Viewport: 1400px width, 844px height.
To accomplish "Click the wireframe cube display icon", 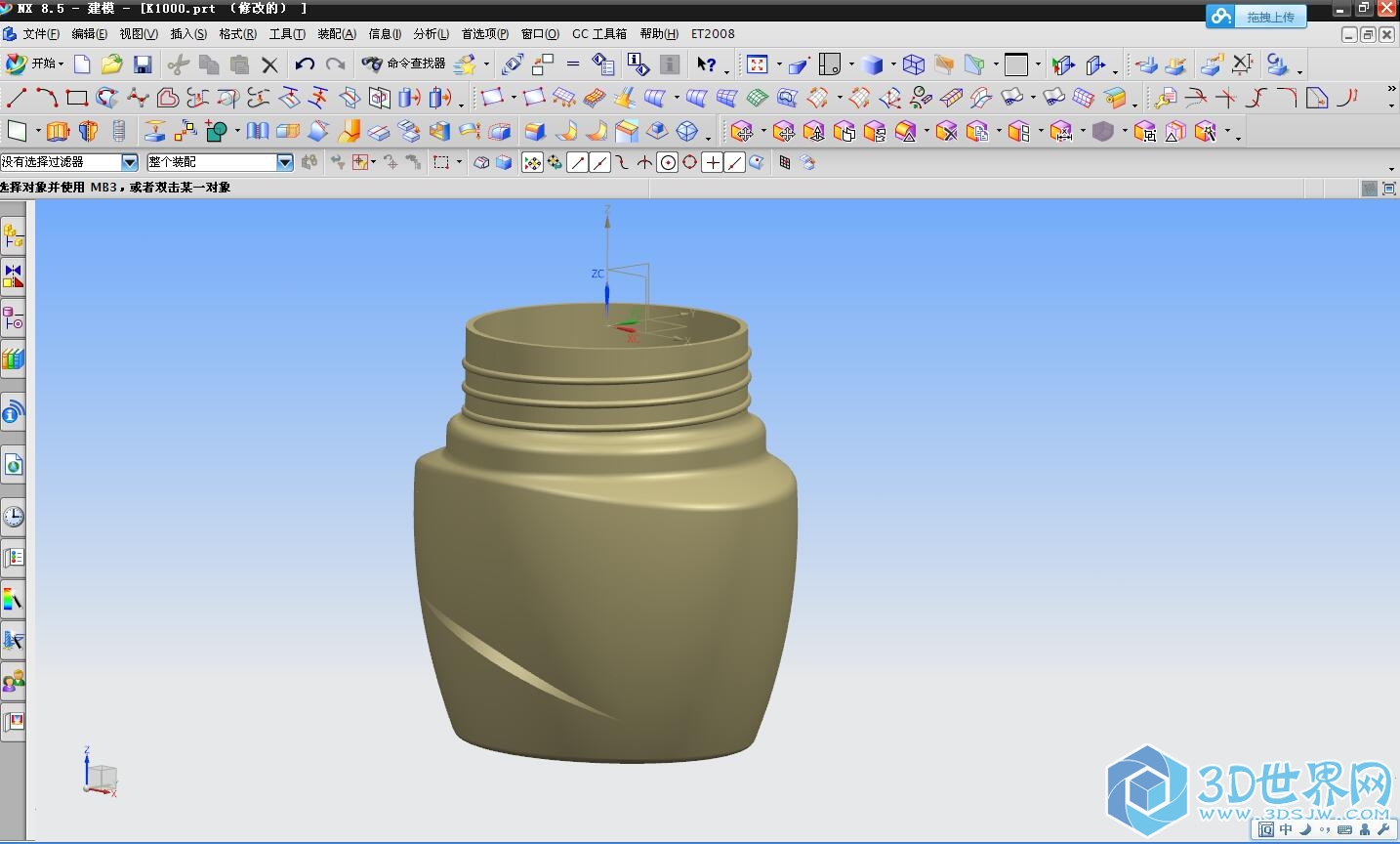I will point(914,64).
